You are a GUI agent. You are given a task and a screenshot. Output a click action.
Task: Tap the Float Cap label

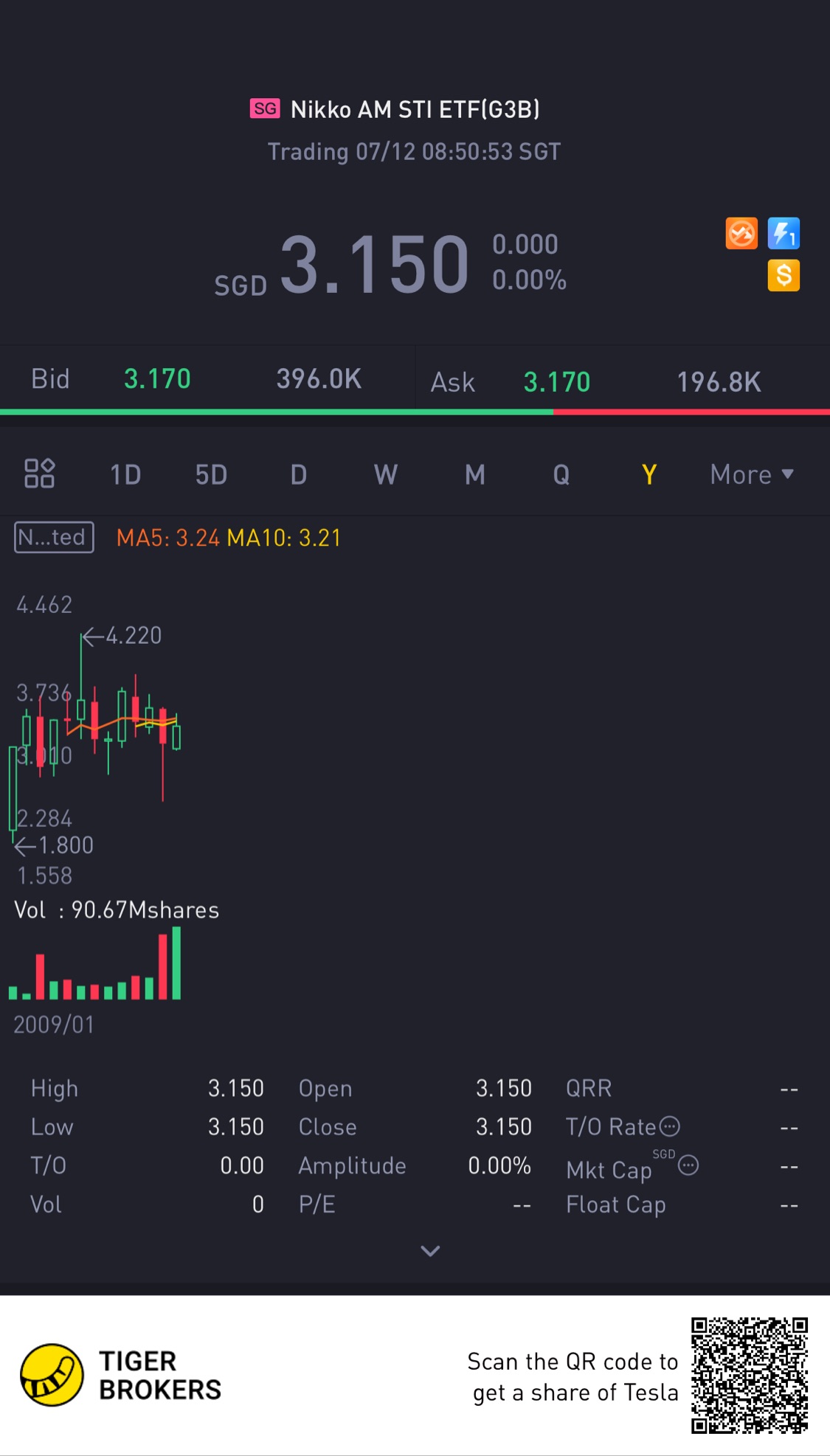click(x=616, y=1204)
